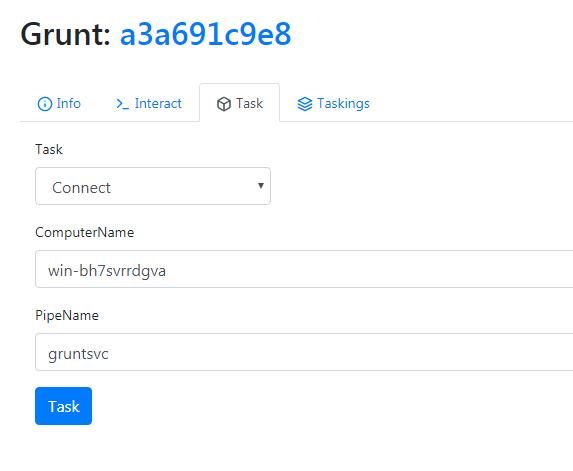Go to the Taskings tab label
The height and width of the screenshot is (471, 573).
pyautogui.click(x=343, y=104)
